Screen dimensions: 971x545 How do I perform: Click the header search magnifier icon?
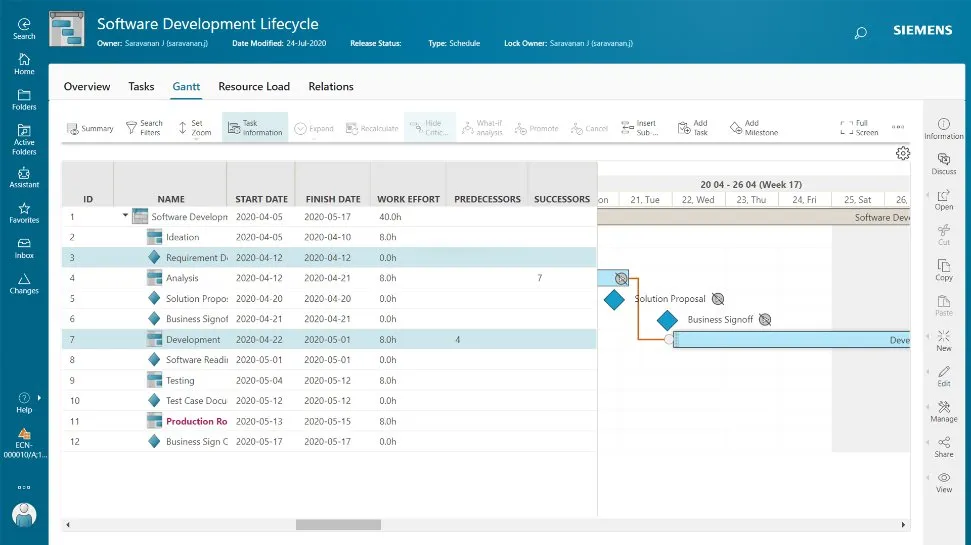860,33
